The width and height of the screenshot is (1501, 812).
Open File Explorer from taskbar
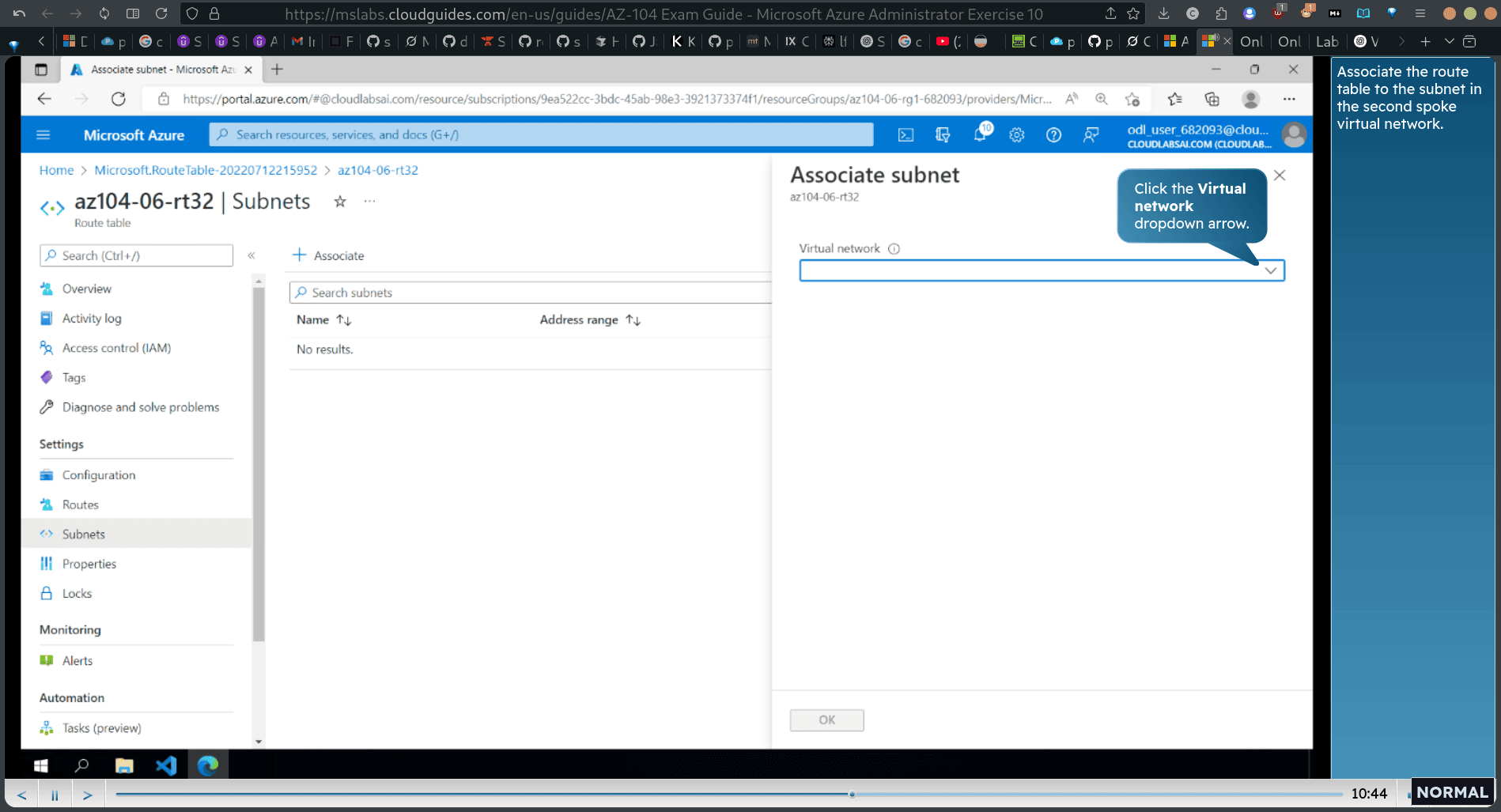pos(124,765)
